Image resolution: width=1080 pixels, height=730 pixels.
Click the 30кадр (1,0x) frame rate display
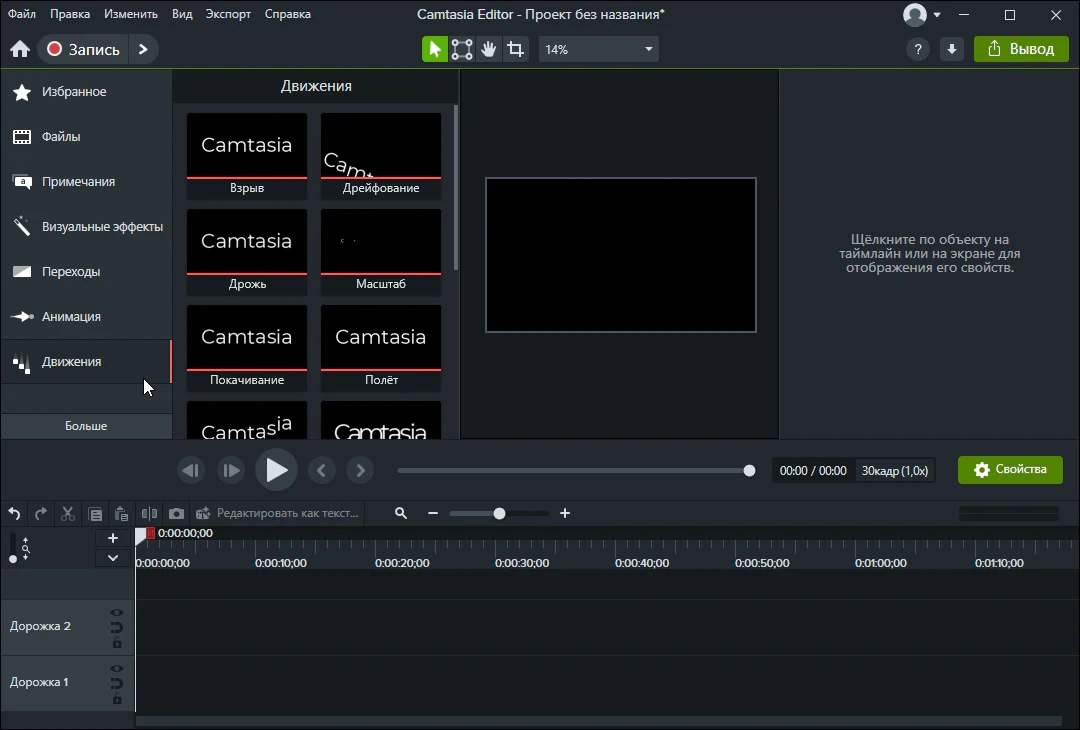tap(895, 470)
